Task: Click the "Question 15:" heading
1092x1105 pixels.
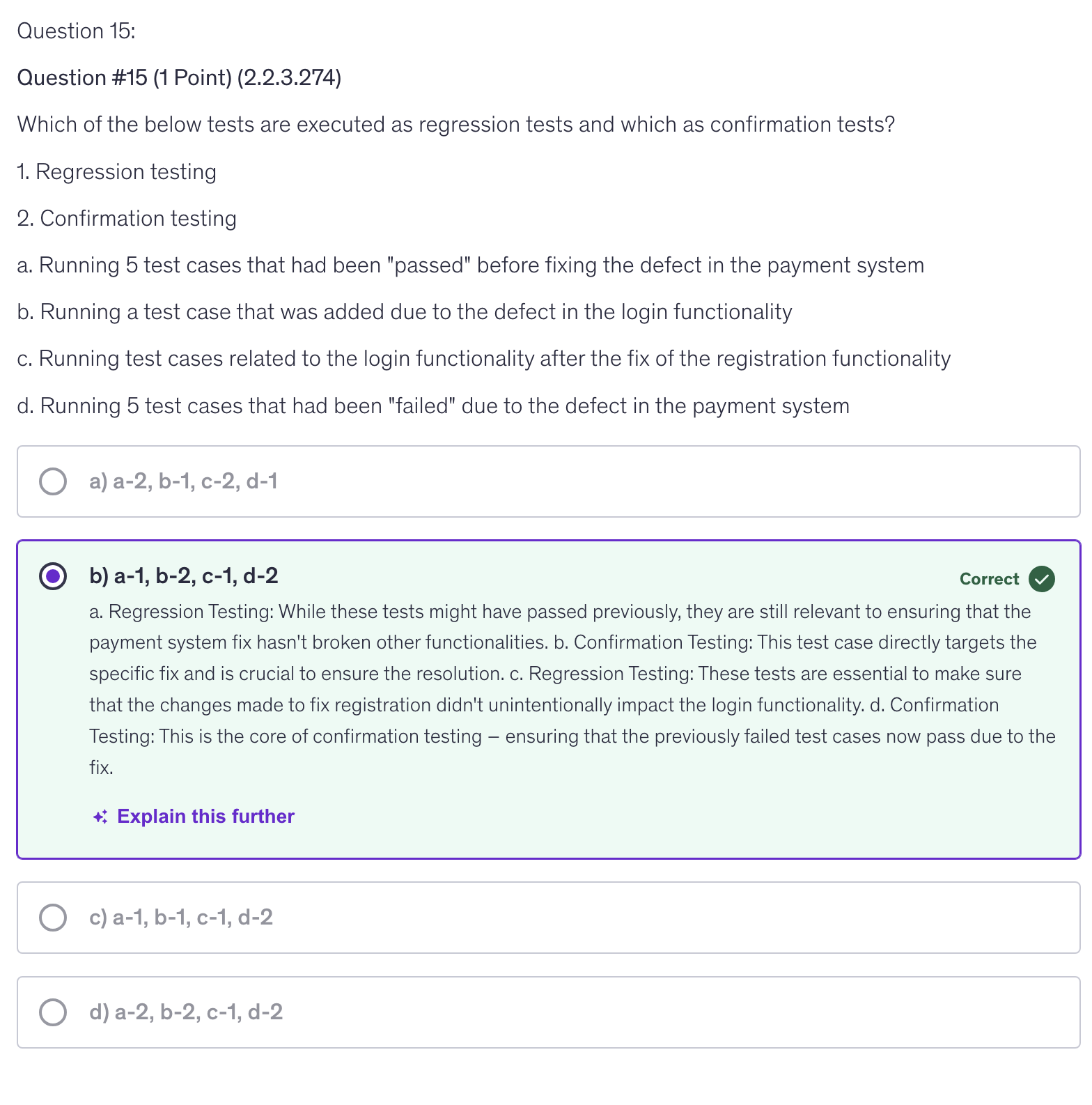Action: [x=76, y=31]
